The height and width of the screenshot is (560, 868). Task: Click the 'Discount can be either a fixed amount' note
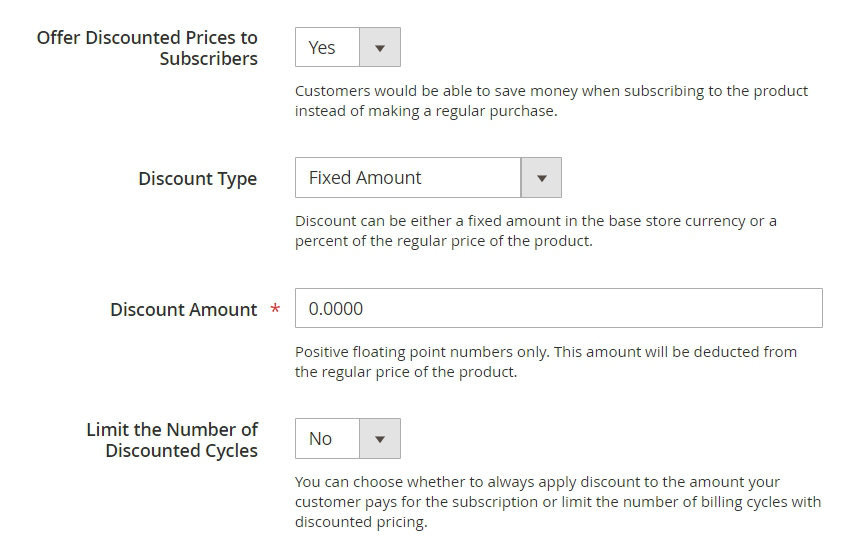(x=535, y=221)
